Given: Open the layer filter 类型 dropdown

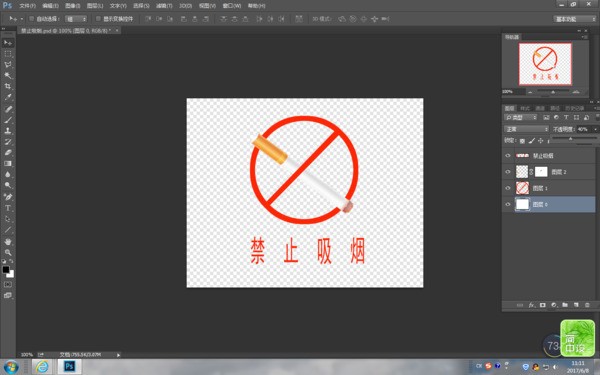Looking at the screenshot, I should pos(520,117).
